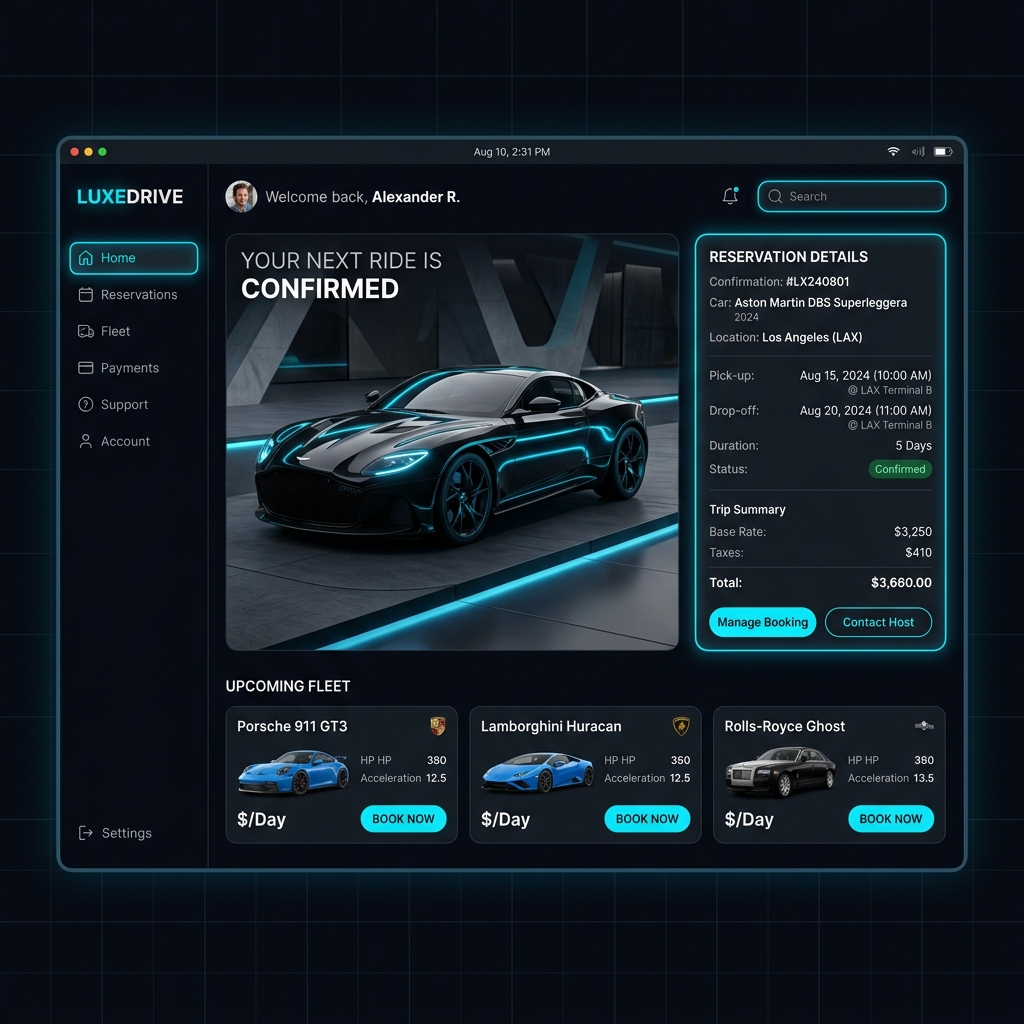Click the $410 taxes value

point(918,552)
